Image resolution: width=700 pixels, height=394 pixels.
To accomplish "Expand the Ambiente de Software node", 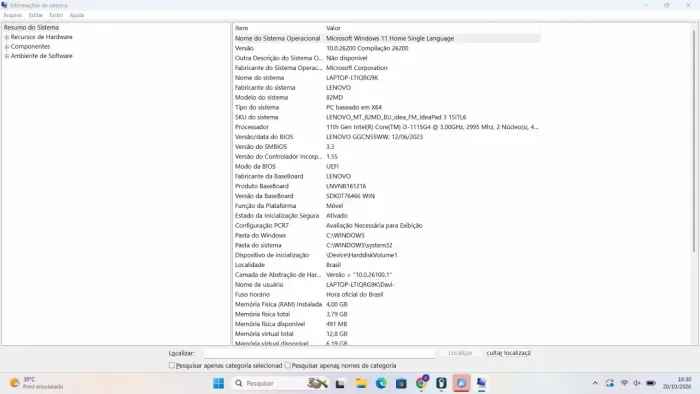I will pyautogui.click(x=7, y=56).
